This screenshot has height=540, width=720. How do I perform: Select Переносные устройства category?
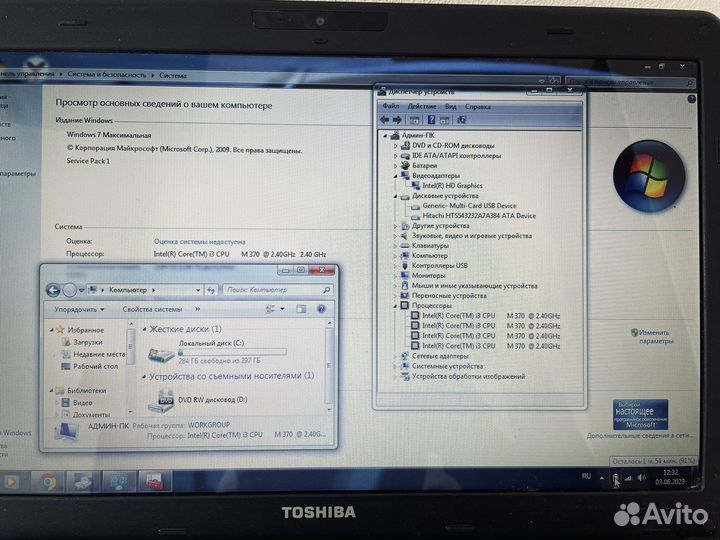(449, 296)
